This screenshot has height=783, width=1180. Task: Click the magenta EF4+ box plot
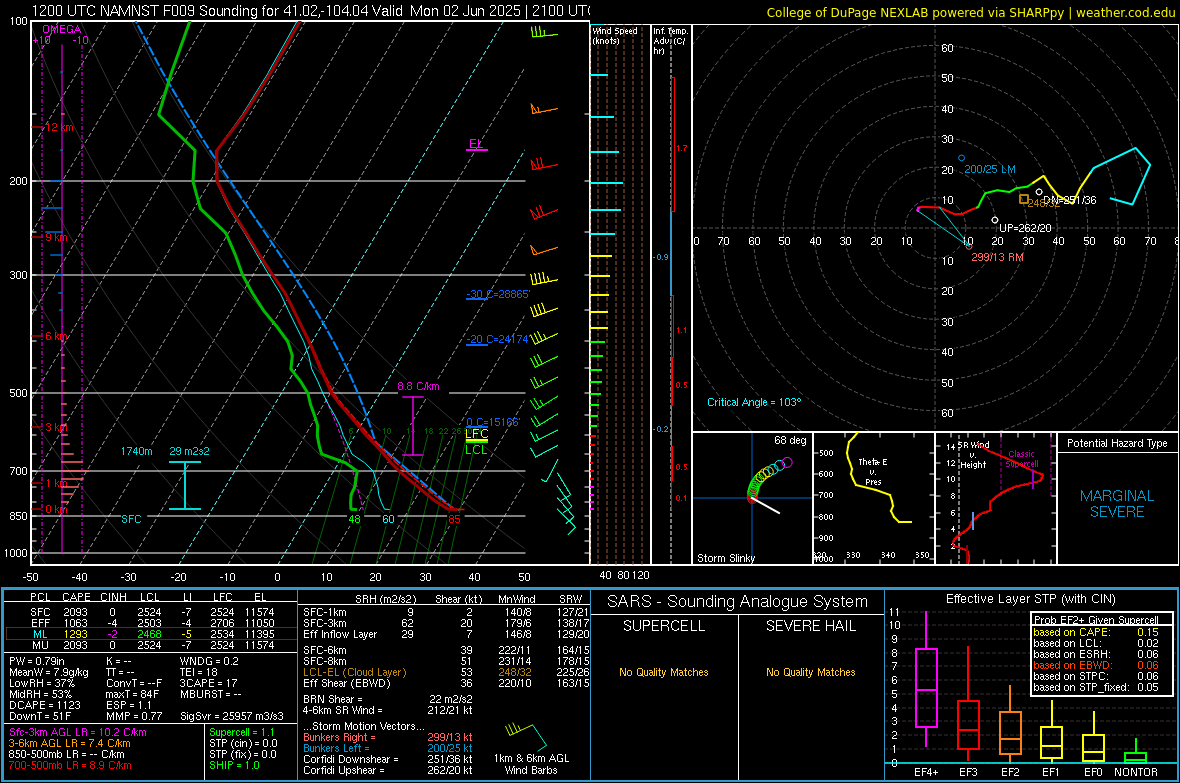926,679
